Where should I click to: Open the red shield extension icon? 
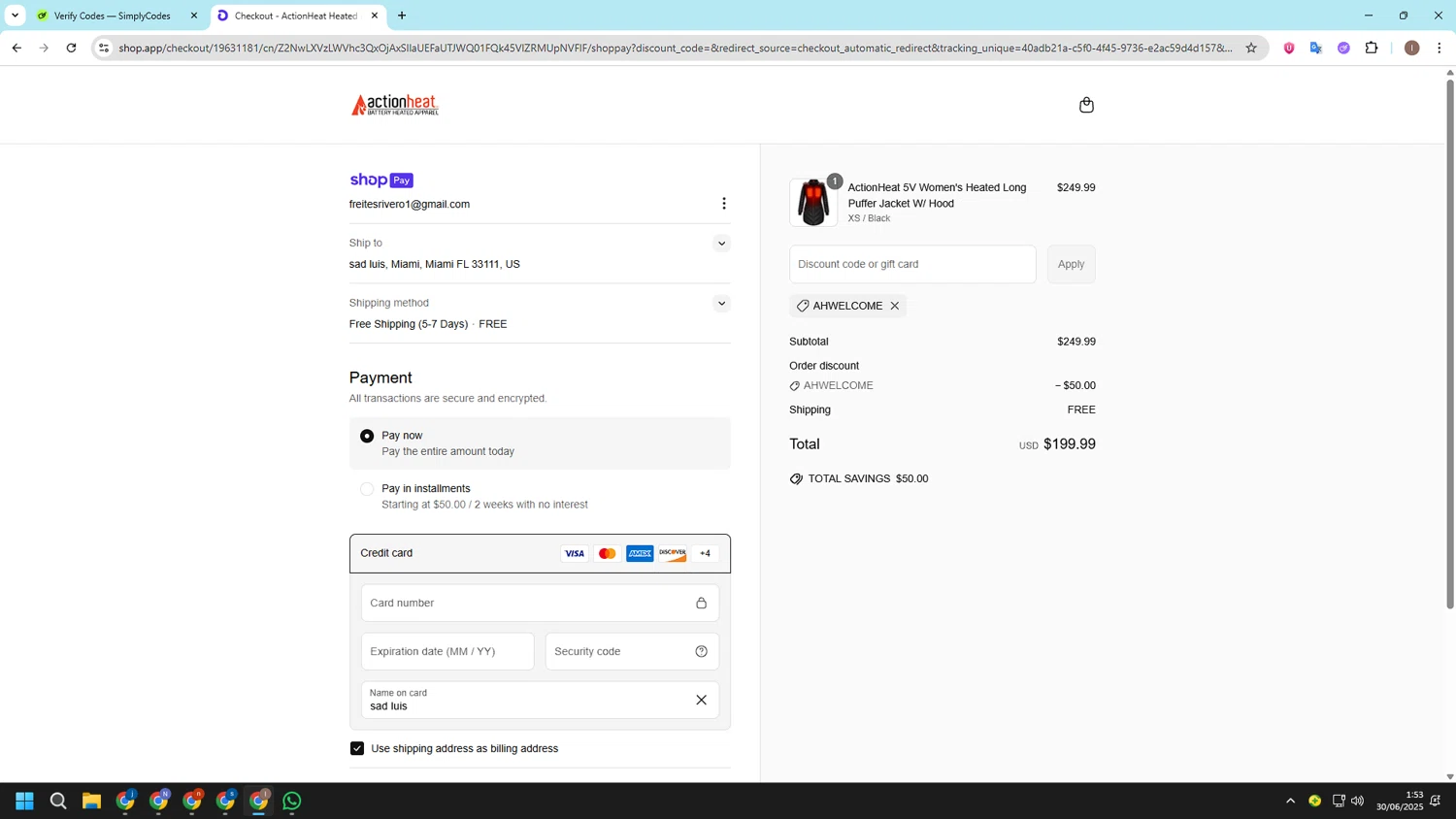[x=1289, y=48]
